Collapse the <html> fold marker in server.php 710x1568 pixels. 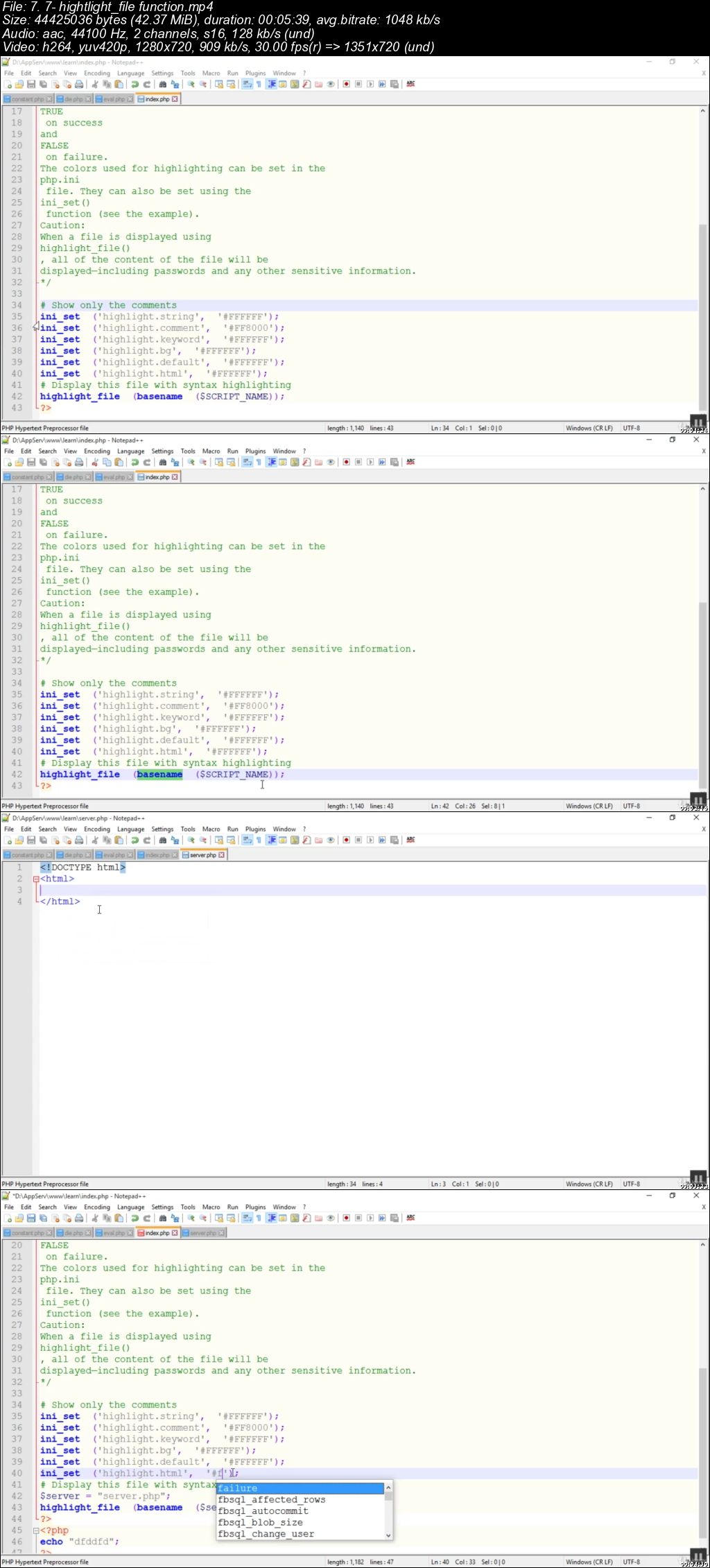(x=36, y=879)
